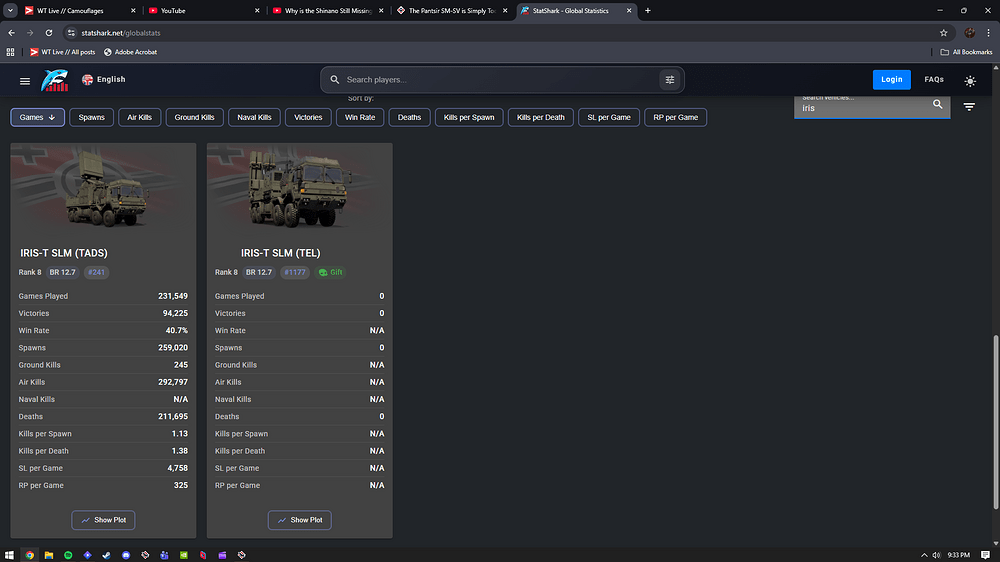Open the Adobe Acrobat bookmark
This screenshot has height=562, width=1000.
tap(130, 52)
